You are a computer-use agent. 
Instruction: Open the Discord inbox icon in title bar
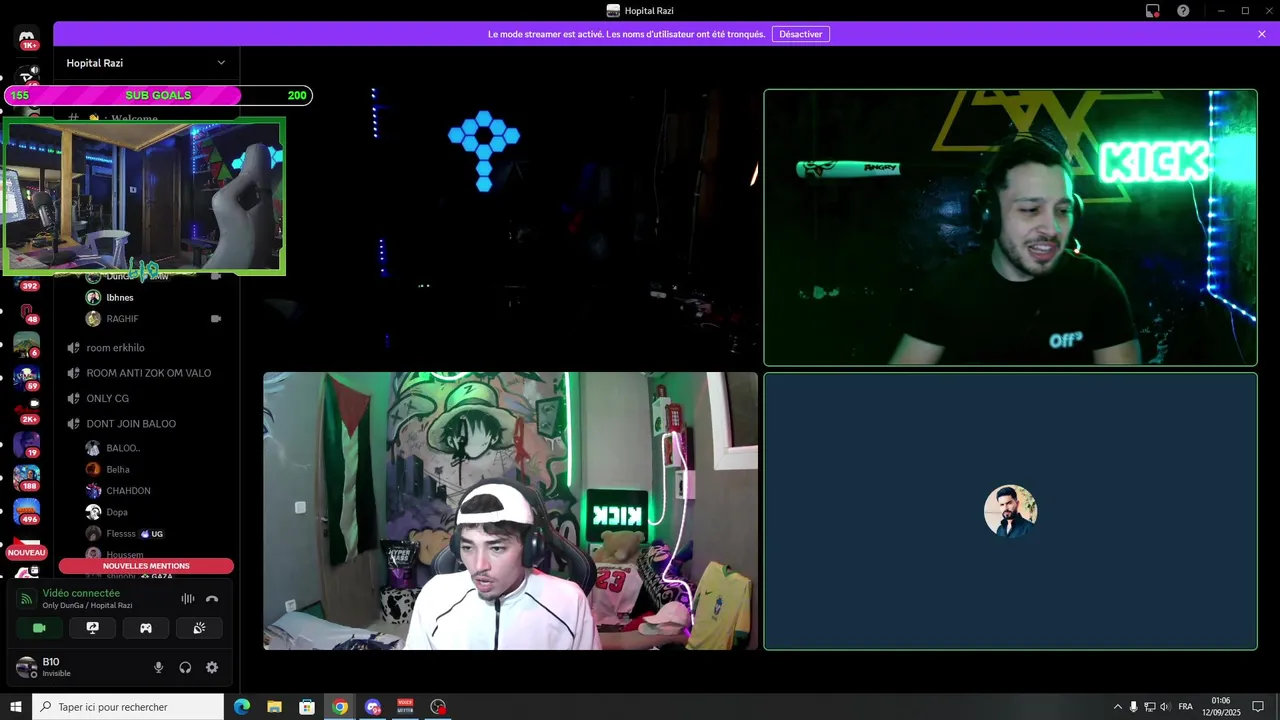(1152, 11)
